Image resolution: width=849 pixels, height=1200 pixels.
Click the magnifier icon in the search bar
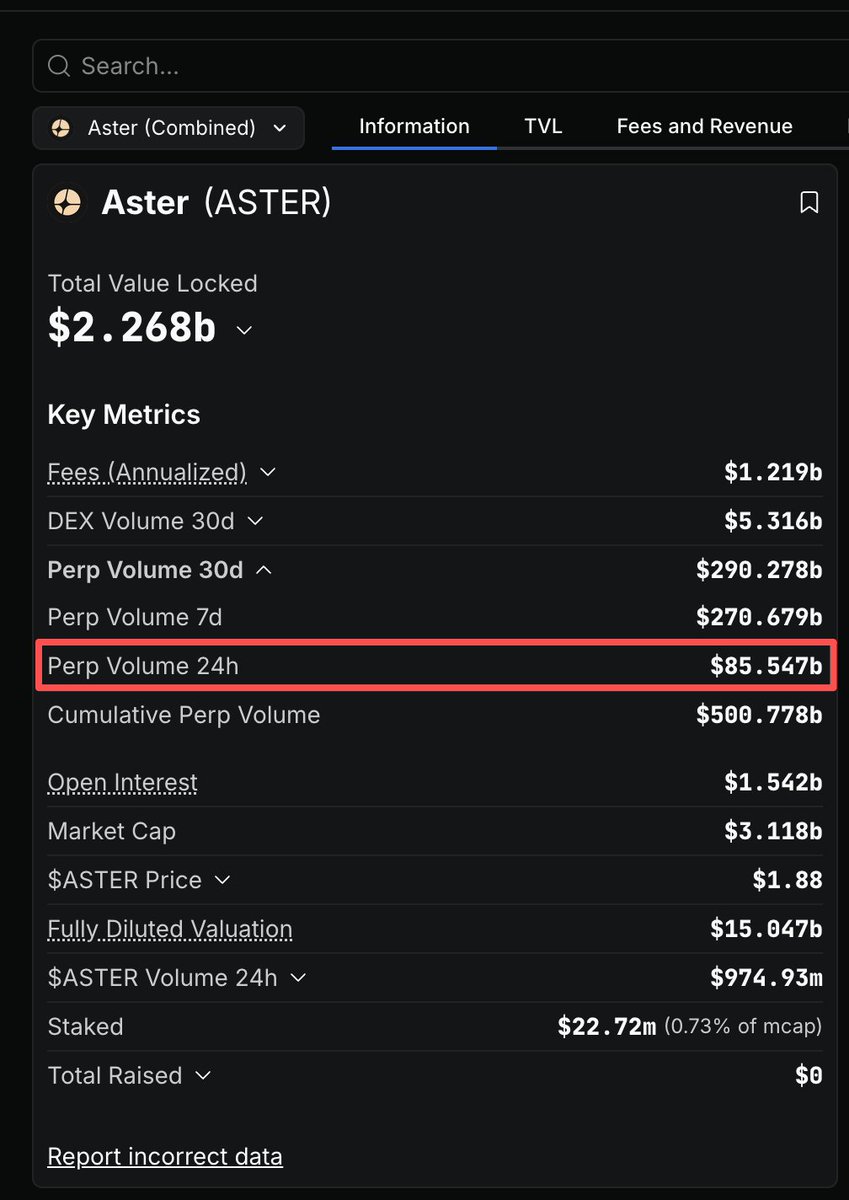coord(59,66)
